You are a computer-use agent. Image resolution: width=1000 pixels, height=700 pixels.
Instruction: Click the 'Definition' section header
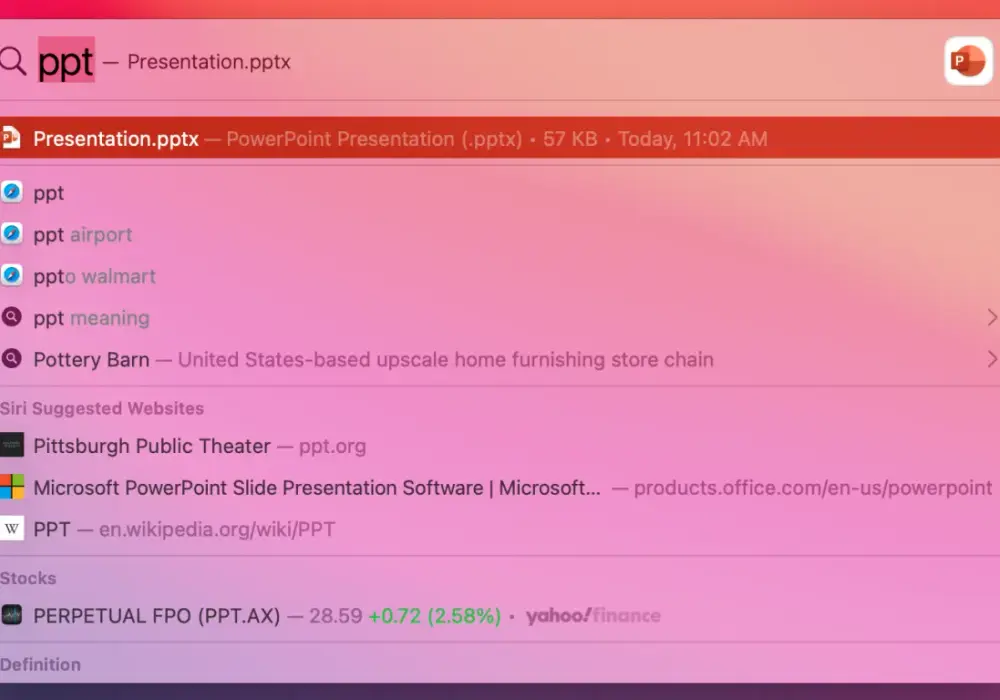40,664
